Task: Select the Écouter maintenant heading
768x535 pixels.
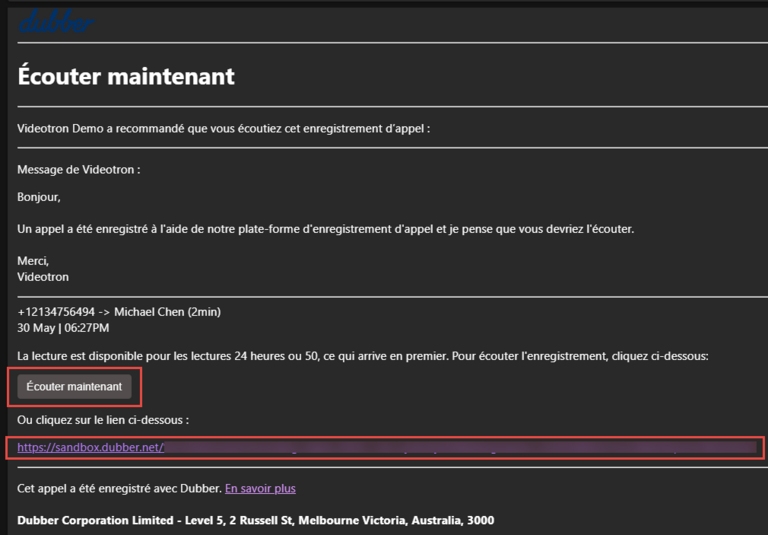Action: coord(126,76)
